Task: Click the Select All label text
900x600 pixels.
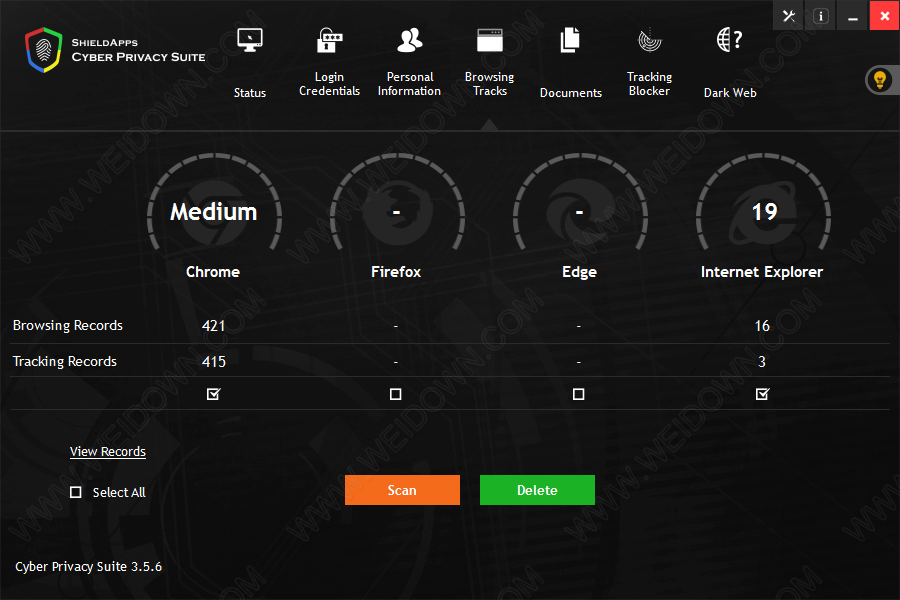Action: coord(119,492)
